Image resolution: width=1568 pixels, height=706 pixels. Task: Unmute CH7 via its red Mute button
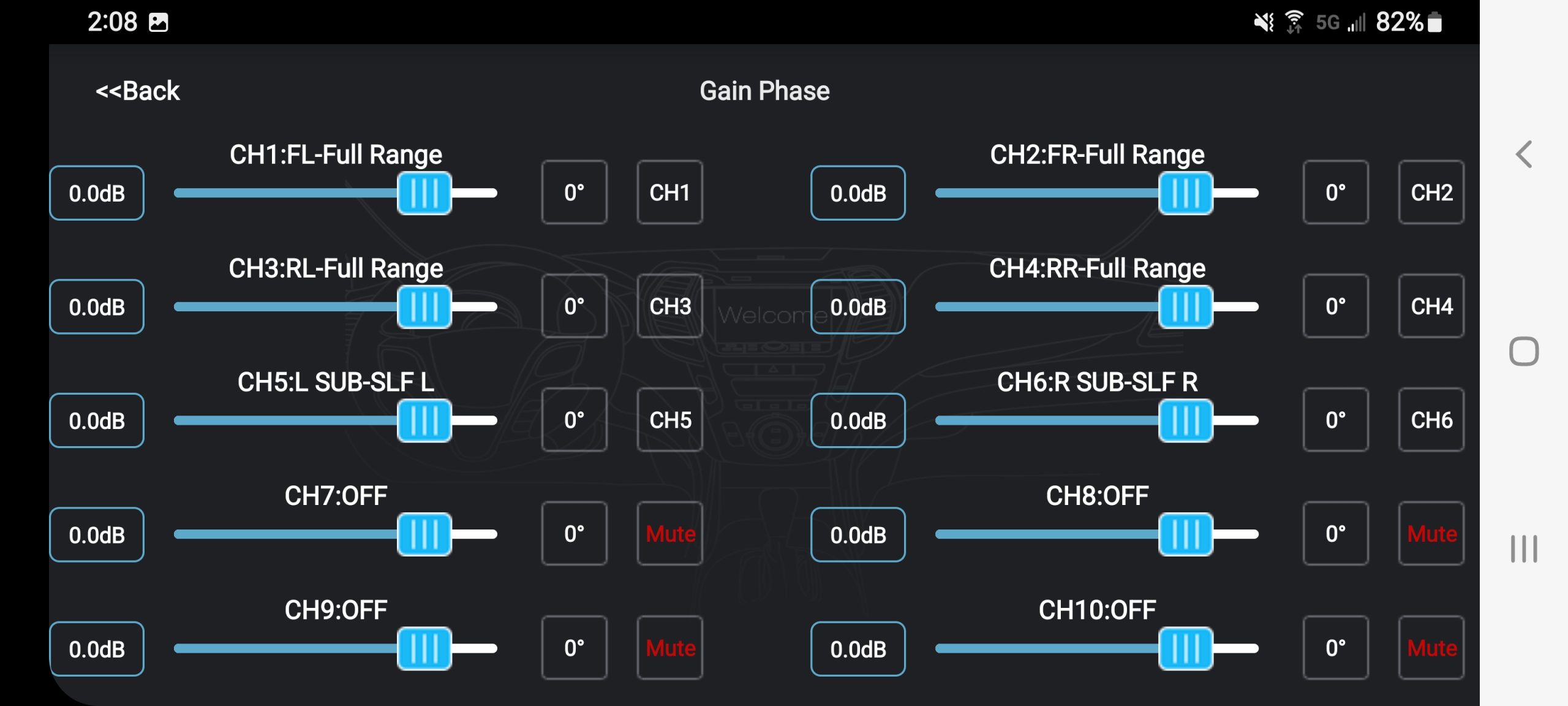(x=670, y=534)
